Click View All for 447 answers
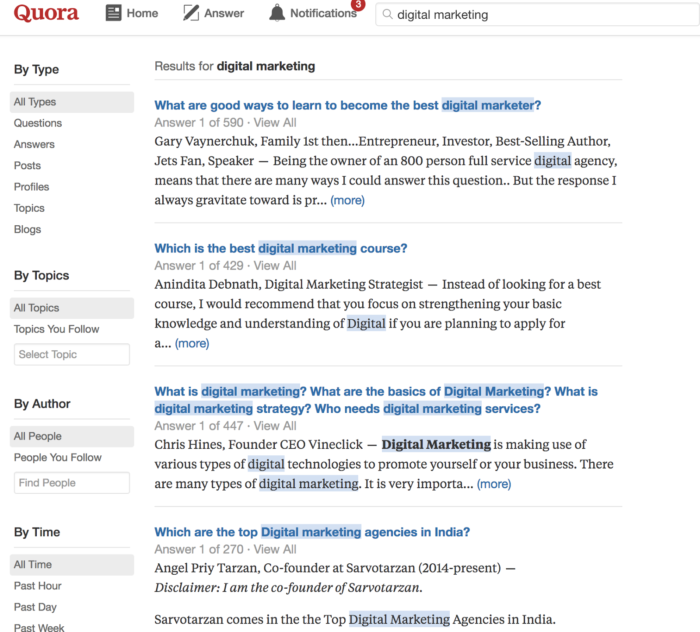 275,426
